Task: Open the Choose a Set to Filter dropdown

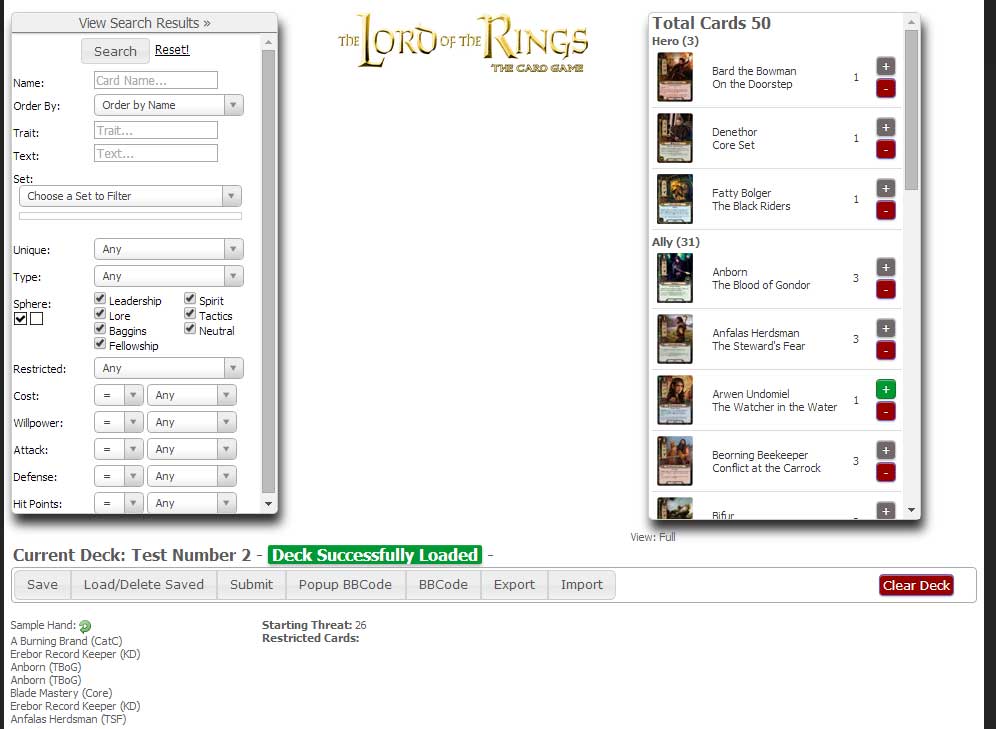Action: [130, 196]
